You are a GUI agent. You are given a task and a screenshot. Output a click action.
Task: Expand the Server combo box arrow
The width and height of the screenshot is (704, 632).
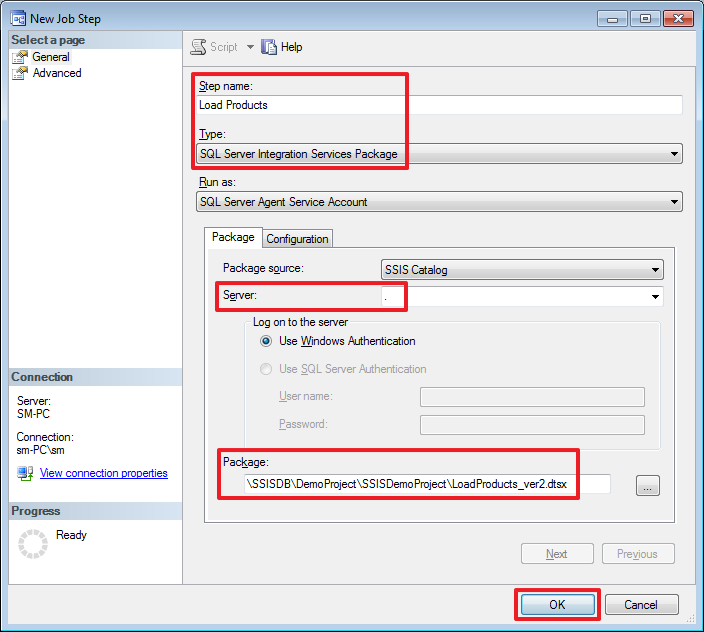click(x=655, y=297)
